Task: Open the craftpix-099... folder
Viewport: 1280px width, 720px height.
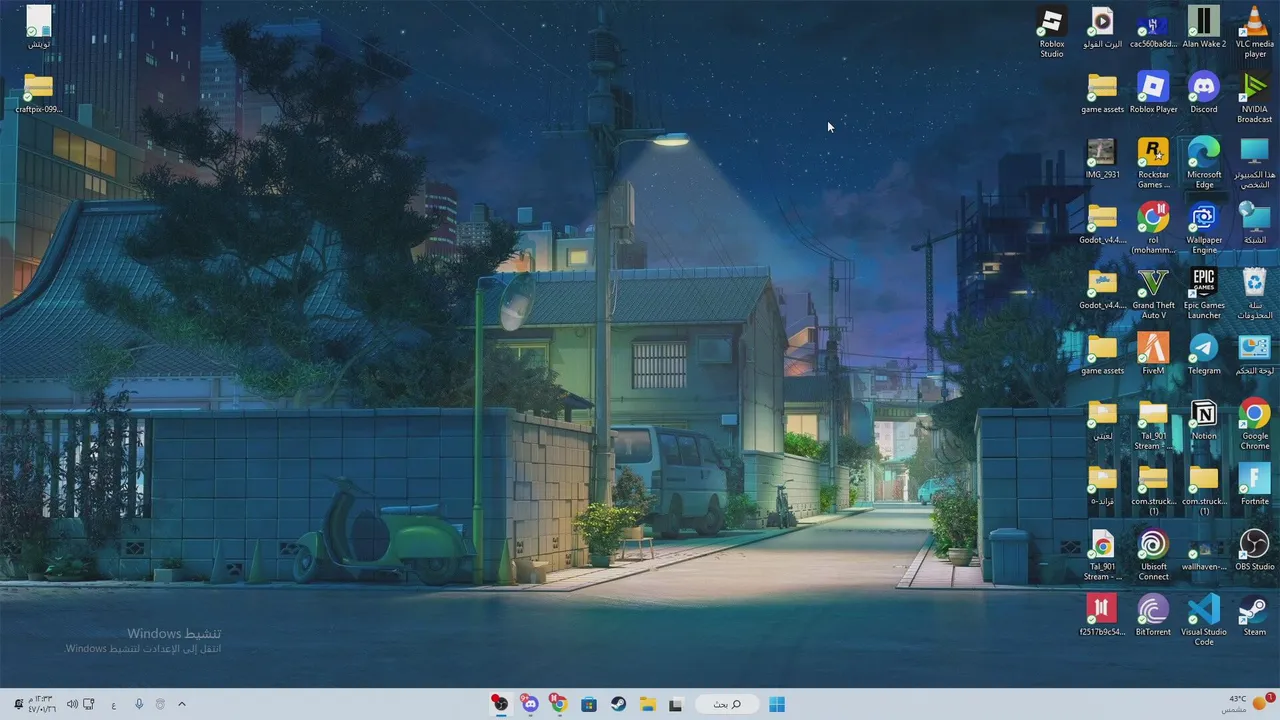Action: 38,93
